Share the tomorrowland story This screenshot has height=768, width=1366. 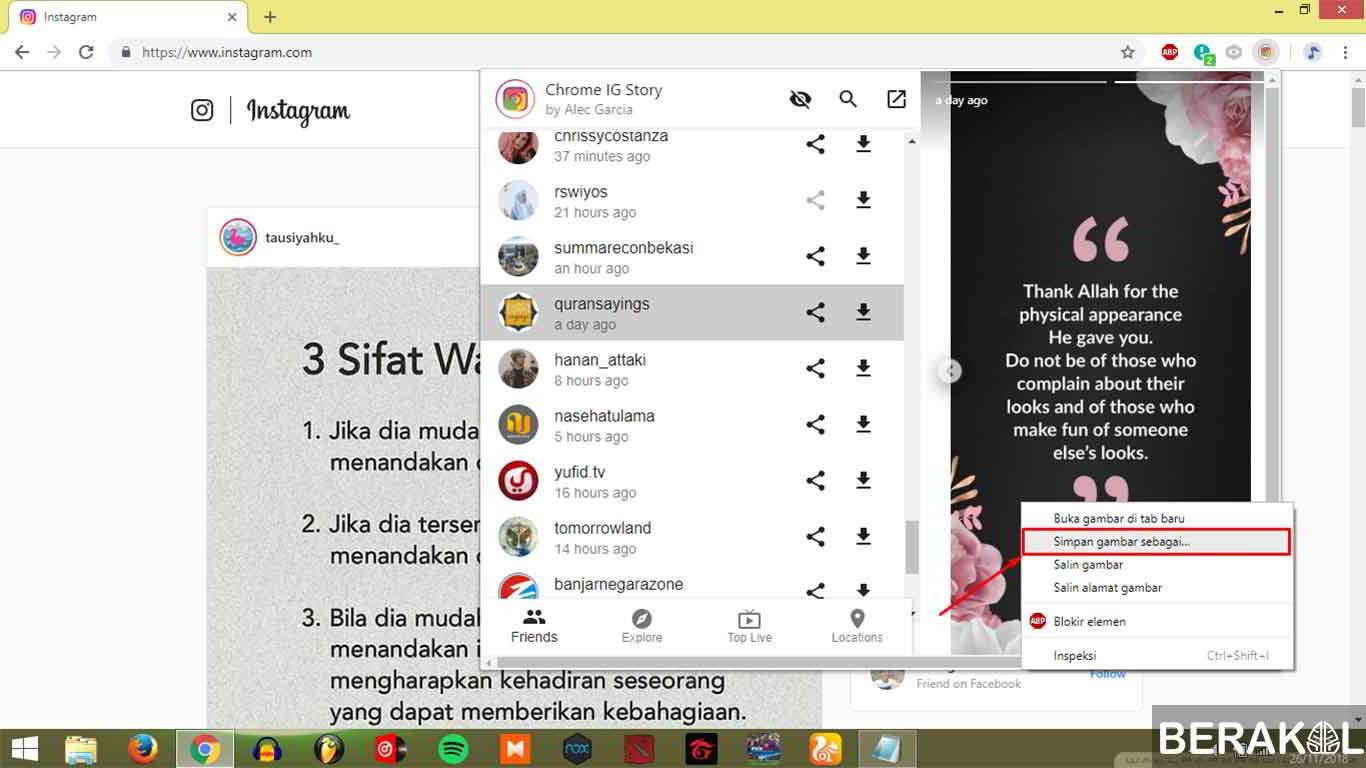coord(815,537)
